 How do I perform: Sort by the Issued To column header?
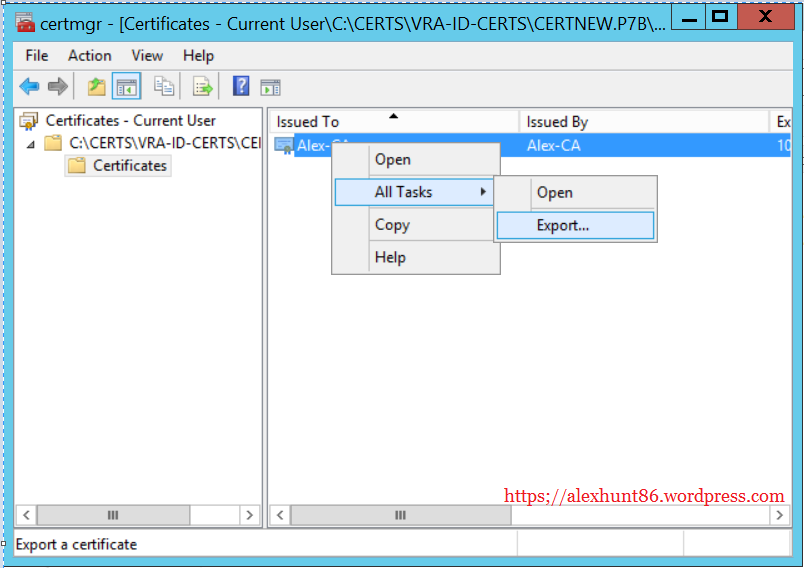click(308, 122)
